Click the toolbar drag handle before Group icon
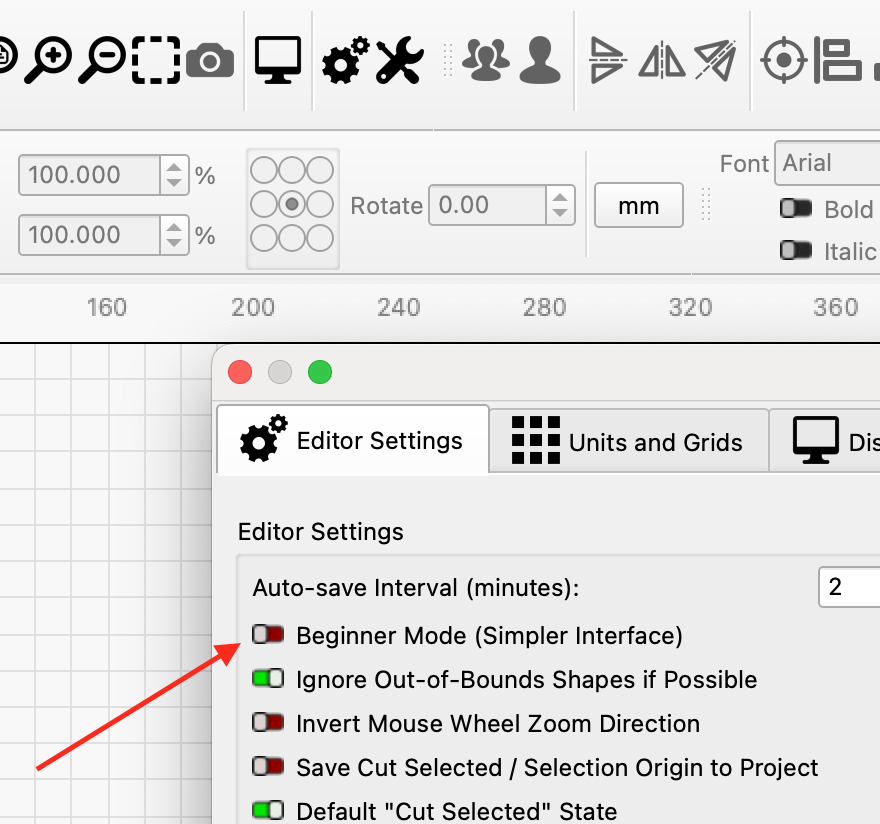Viewport: 880px width, 824px height. 448,60
